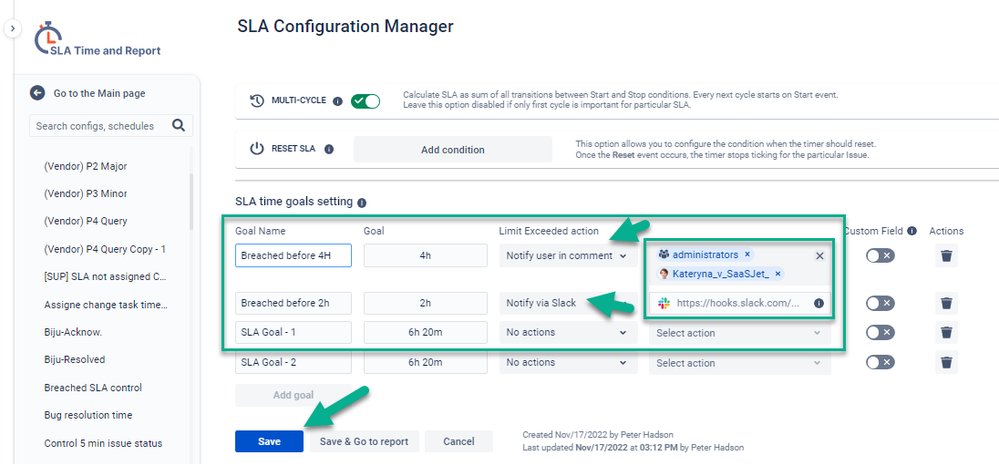Click SLA time goals setting info icon
Screen dimensions: 999x468
coord(362,203)
